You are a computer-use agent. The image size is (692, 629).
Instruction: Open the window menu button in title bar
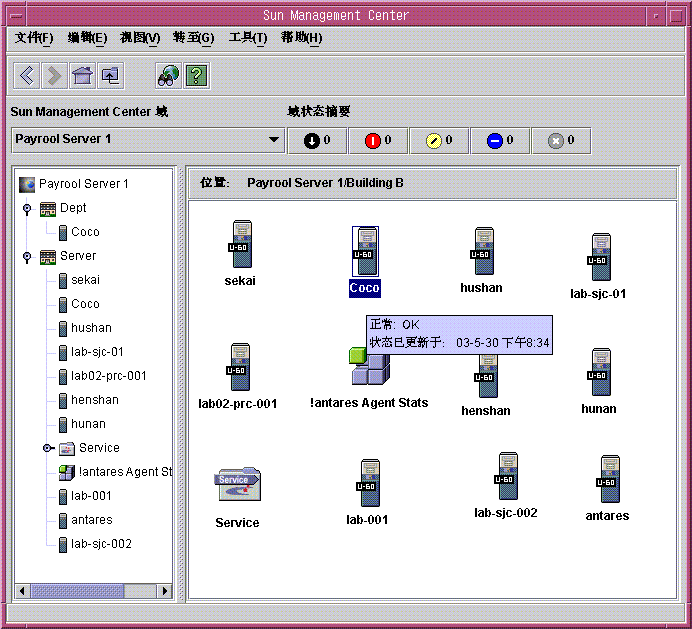16,16
